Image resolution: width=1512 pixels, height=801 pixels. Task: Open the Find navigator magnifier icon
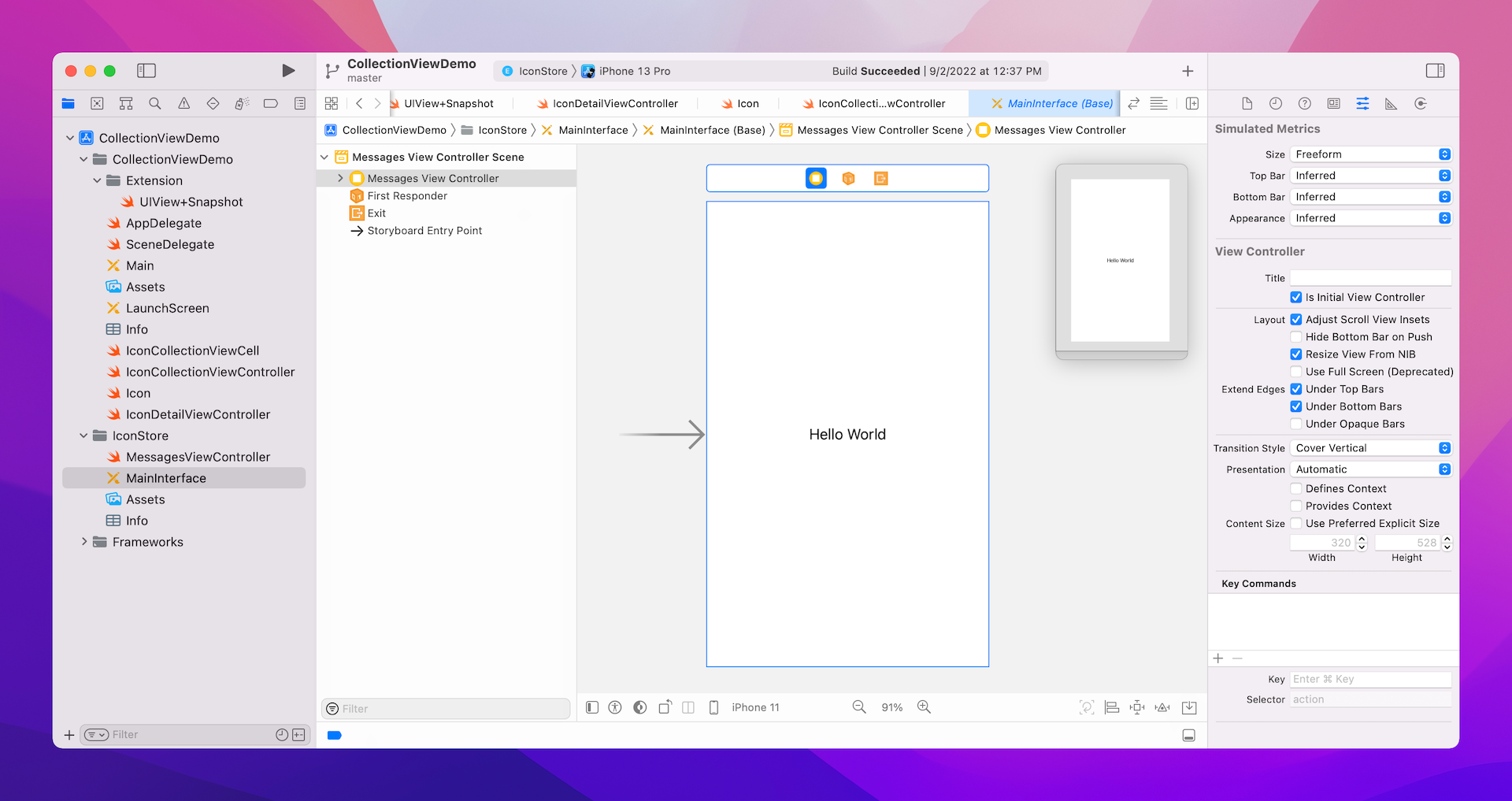[155, 103]
